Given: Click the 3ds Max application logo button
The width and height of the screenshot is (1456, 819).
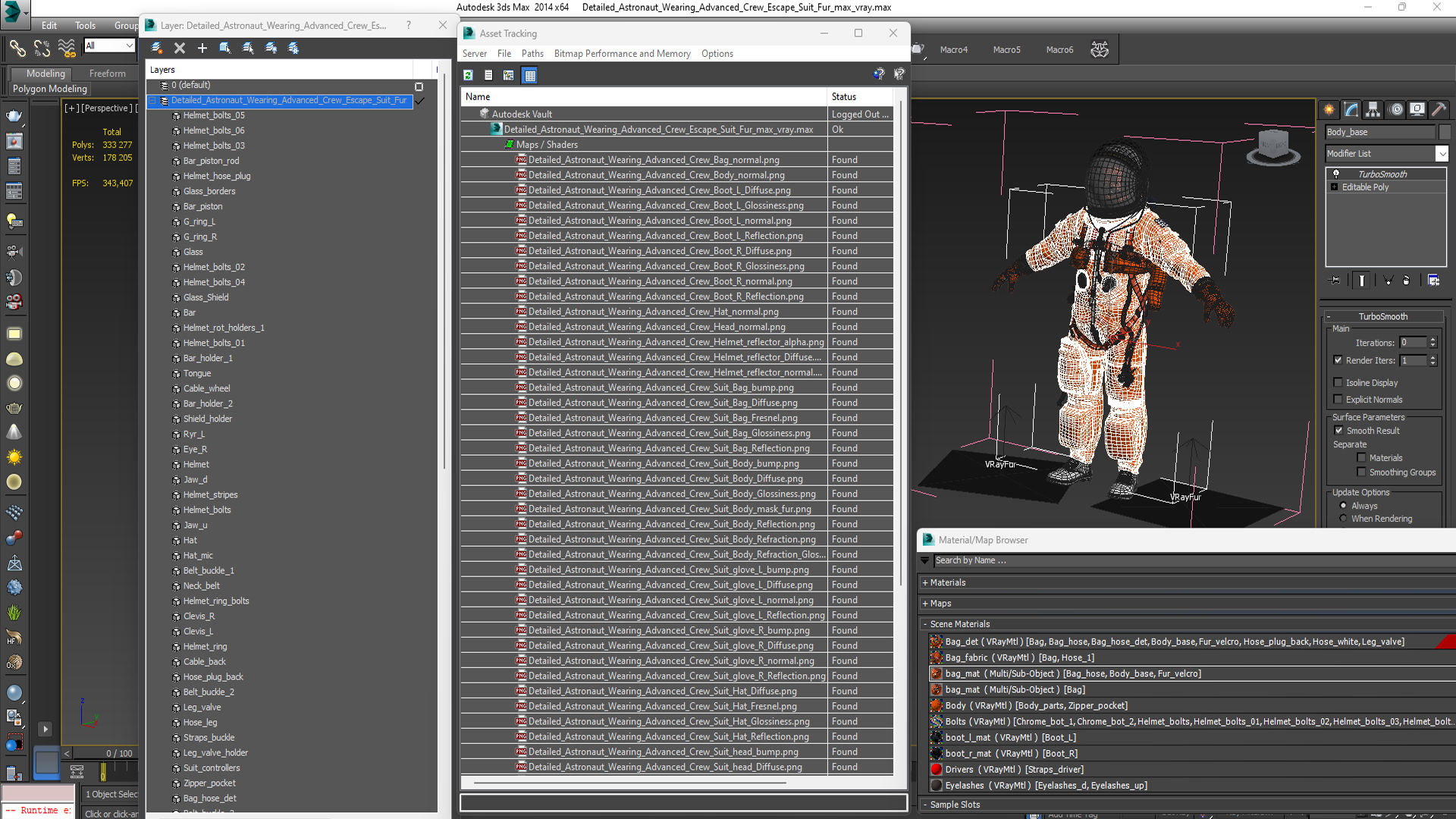Looking at the screenshot, I should 15,13.
